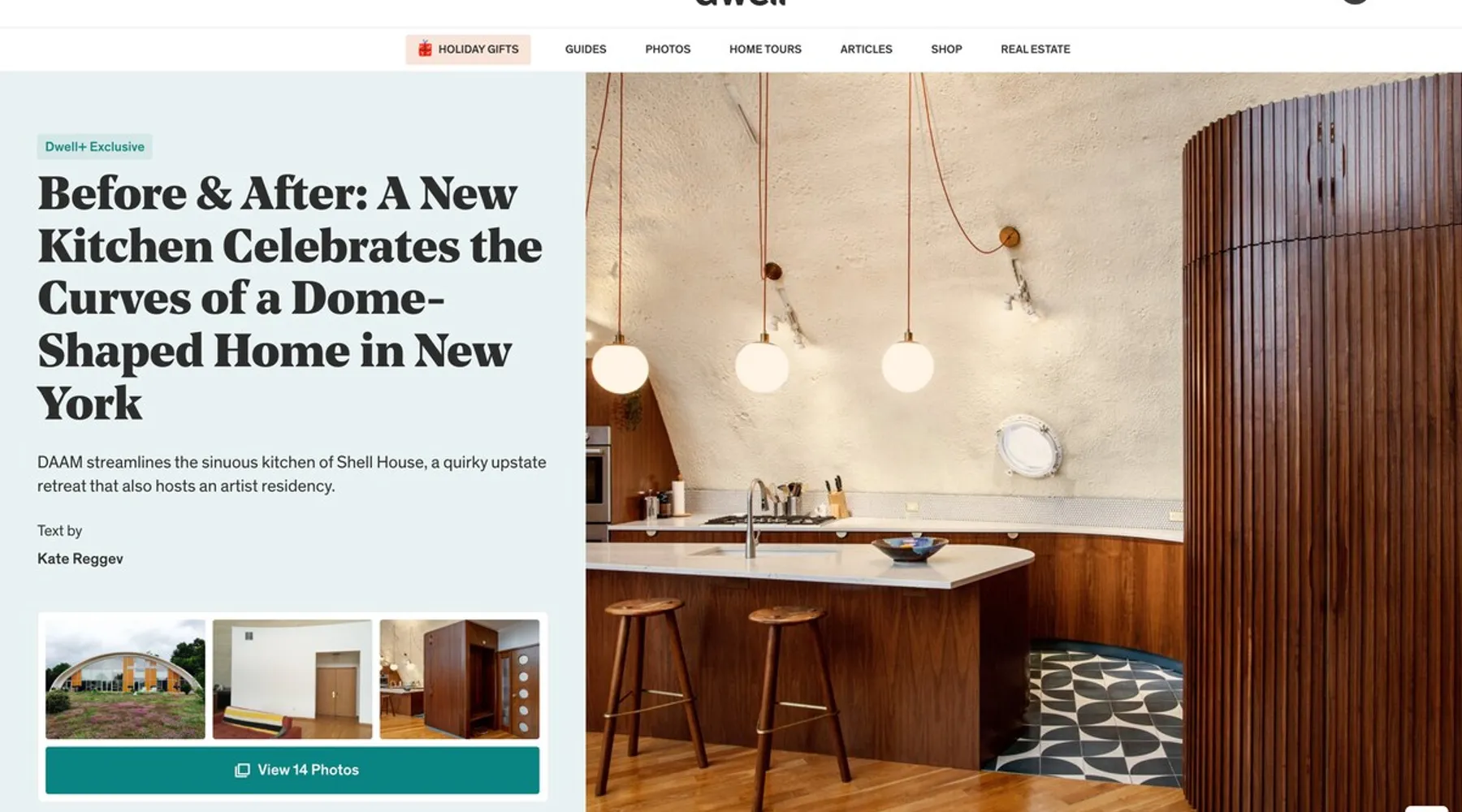Click the gallery icon on View 14 Photos
Image resolution: width=1462 pixels, height=812 pixels.
[242, 770]
